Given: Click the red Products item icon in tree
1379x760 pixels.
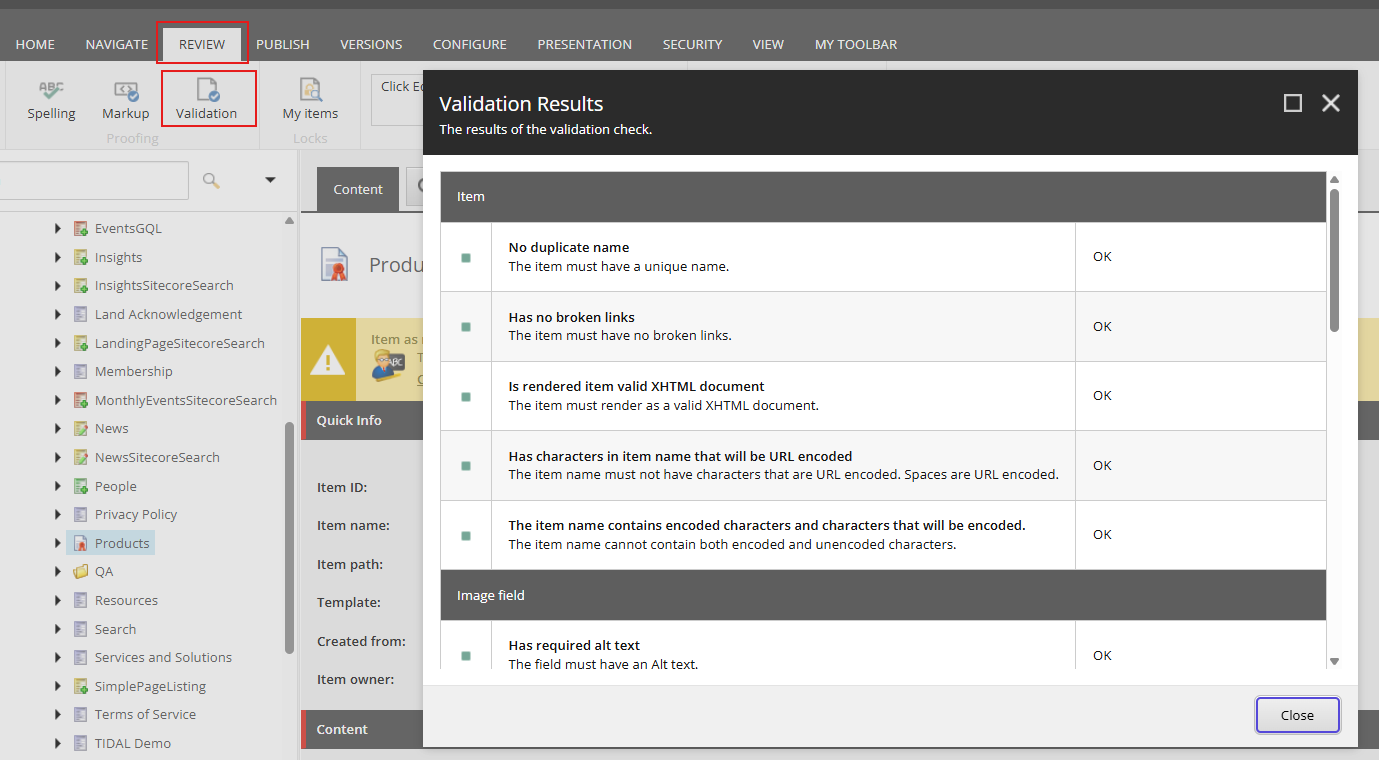Looking at the screenshot, I should pos(79,542).
